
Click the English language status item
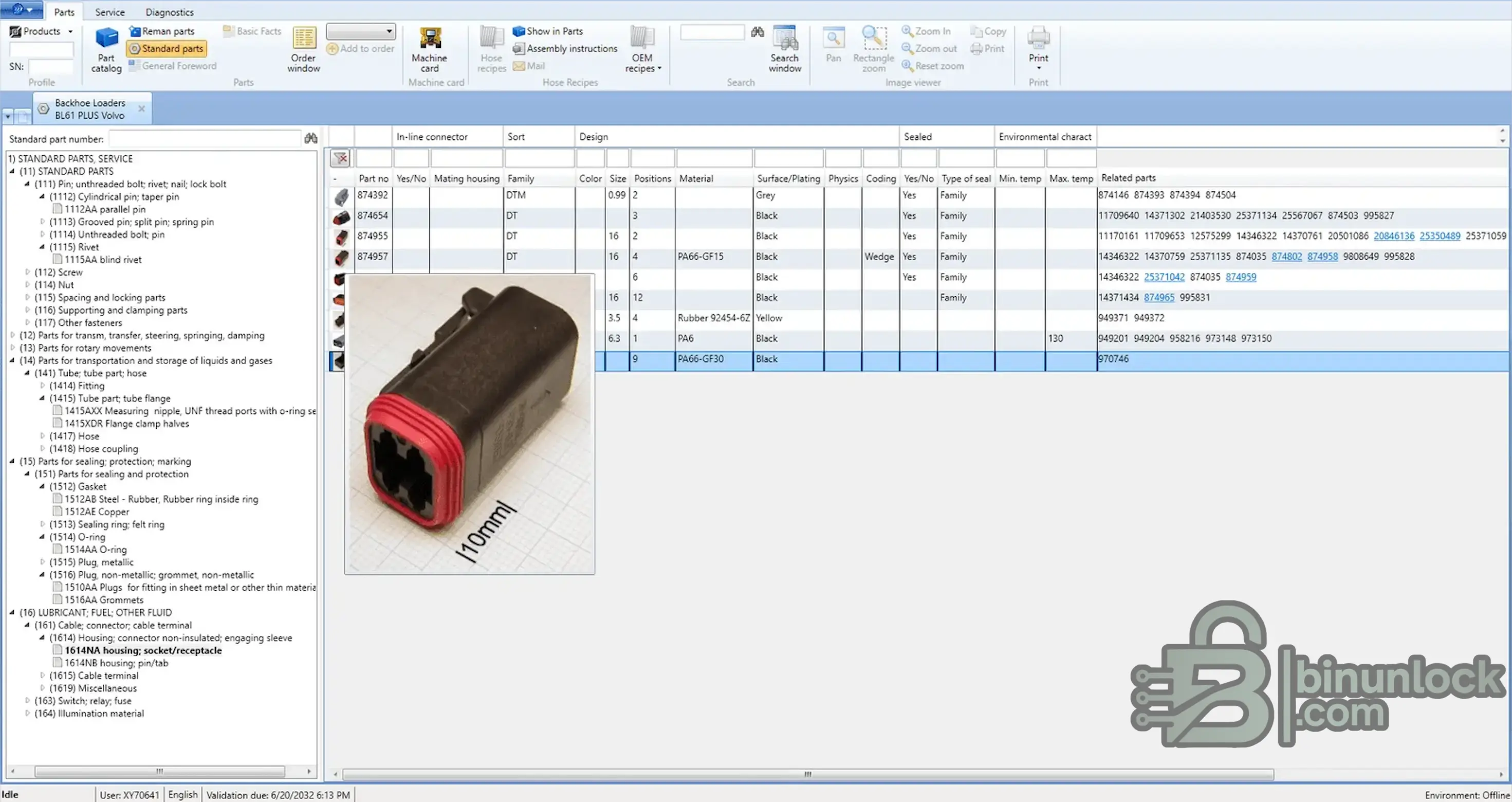coord(182,795)
